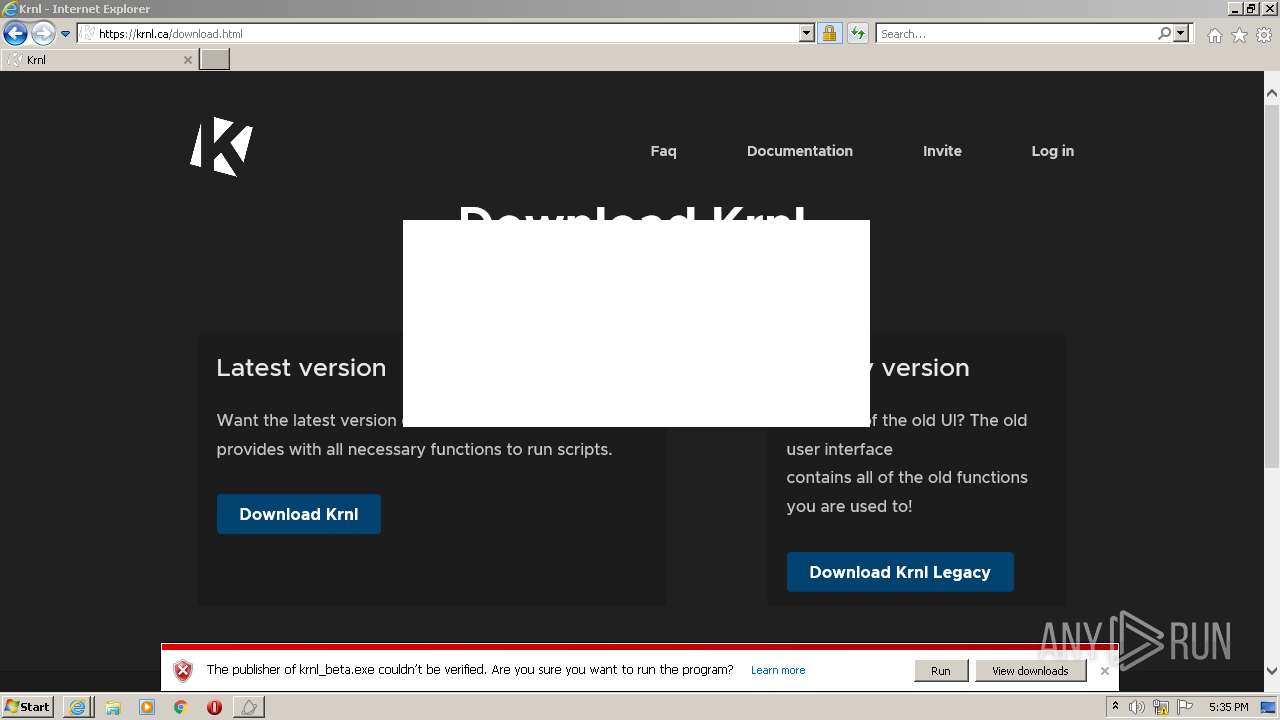Open the search provider dropdown arrow
The width and height of the screenshot is (1280, 720).
pyautogui.click(x=1181, y=34)
